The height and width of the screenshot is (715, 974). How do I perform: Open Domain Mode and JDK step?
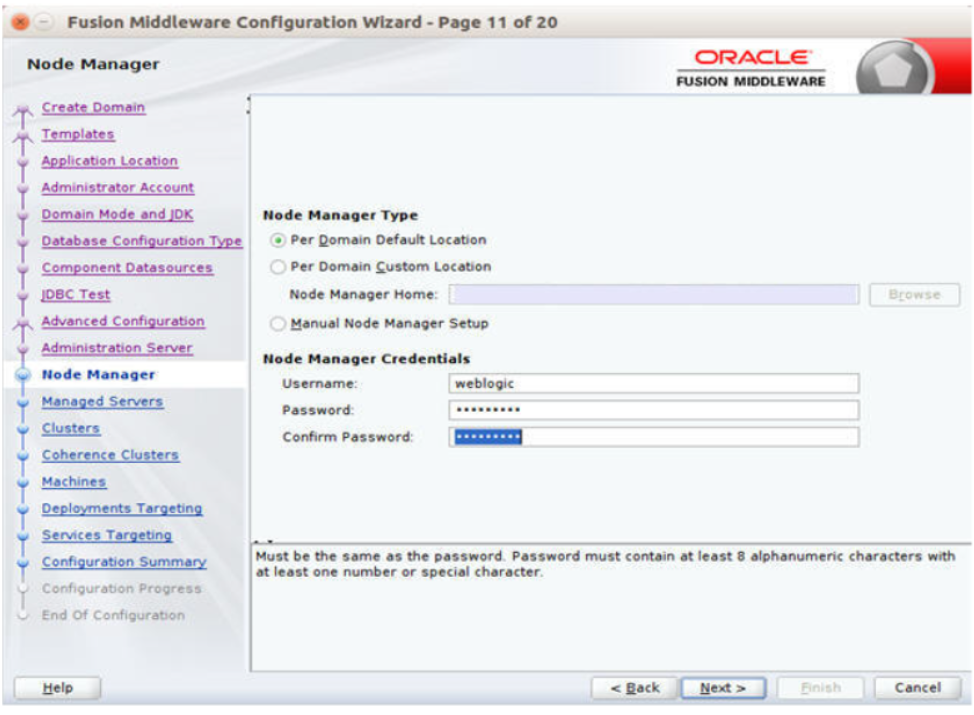tap(117, 214)
